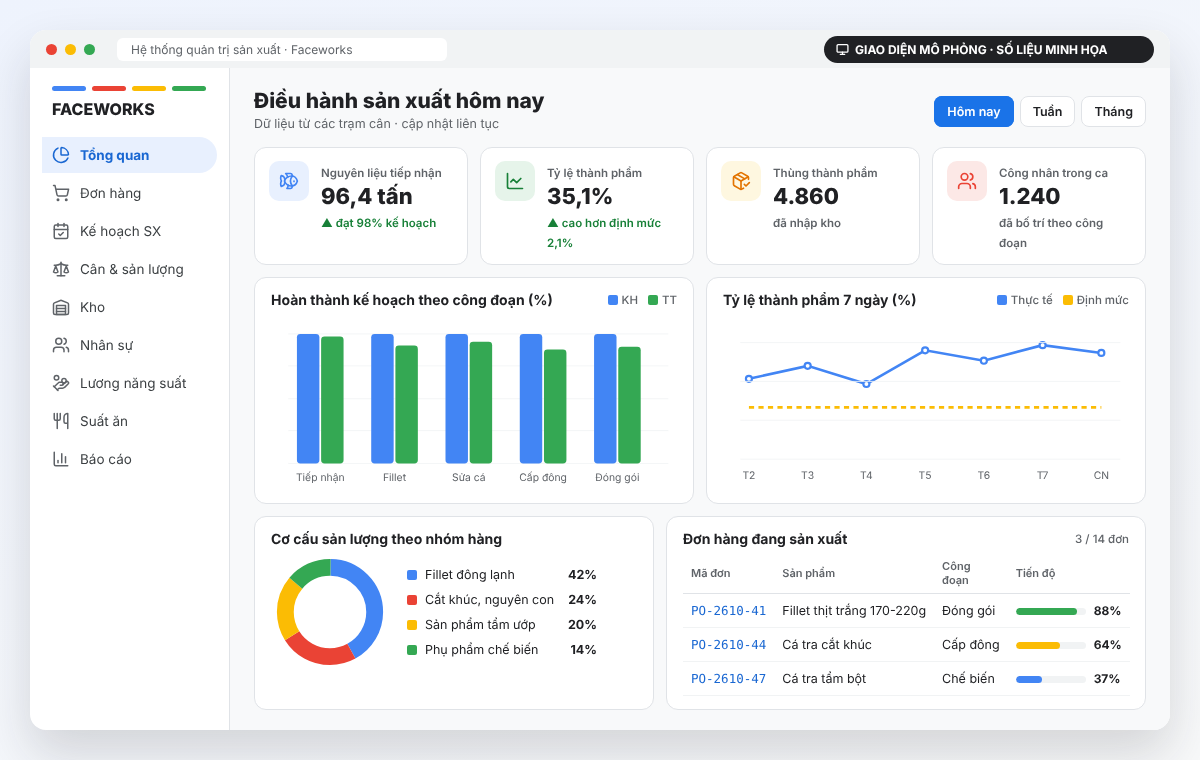Click the Nhân sự people icon
Screen dimensions: 1200x760
61,345
